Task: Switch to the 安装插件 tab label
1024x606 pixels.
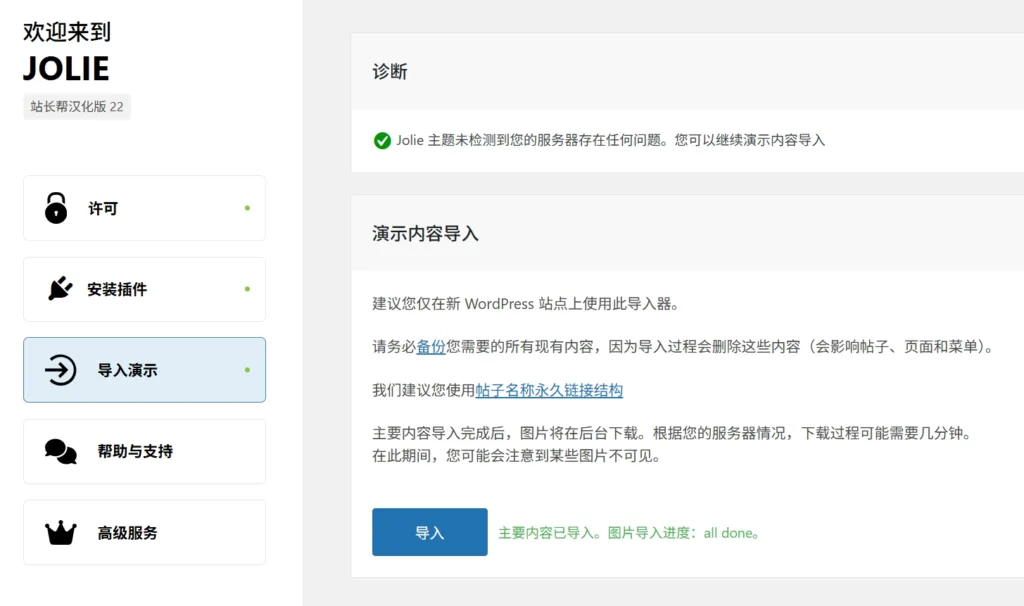Action: (117, 290)
